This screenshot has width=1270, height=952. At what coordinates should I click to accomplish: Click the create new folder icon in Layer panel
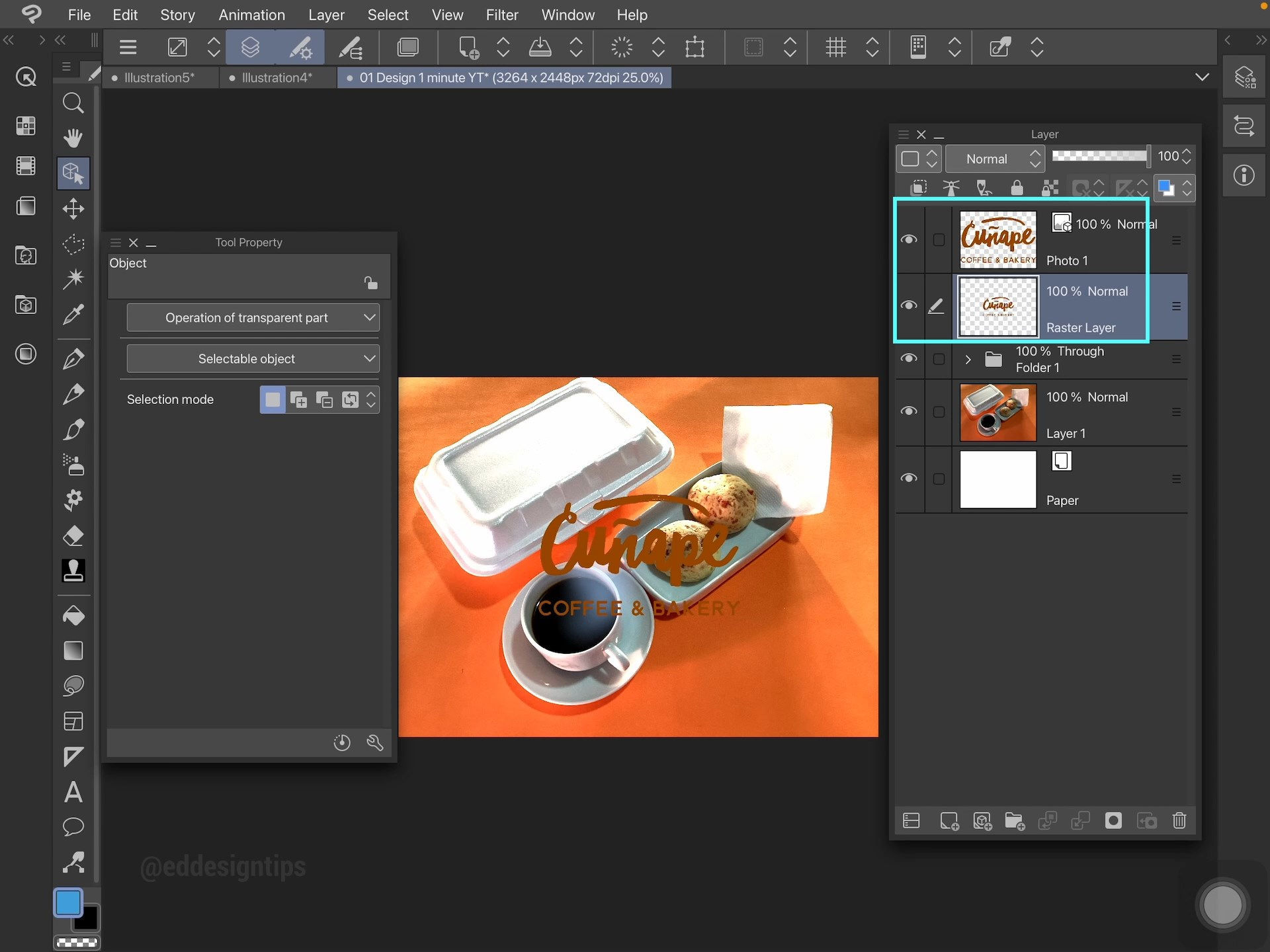pyautogui.click(x=1015, y=821)
